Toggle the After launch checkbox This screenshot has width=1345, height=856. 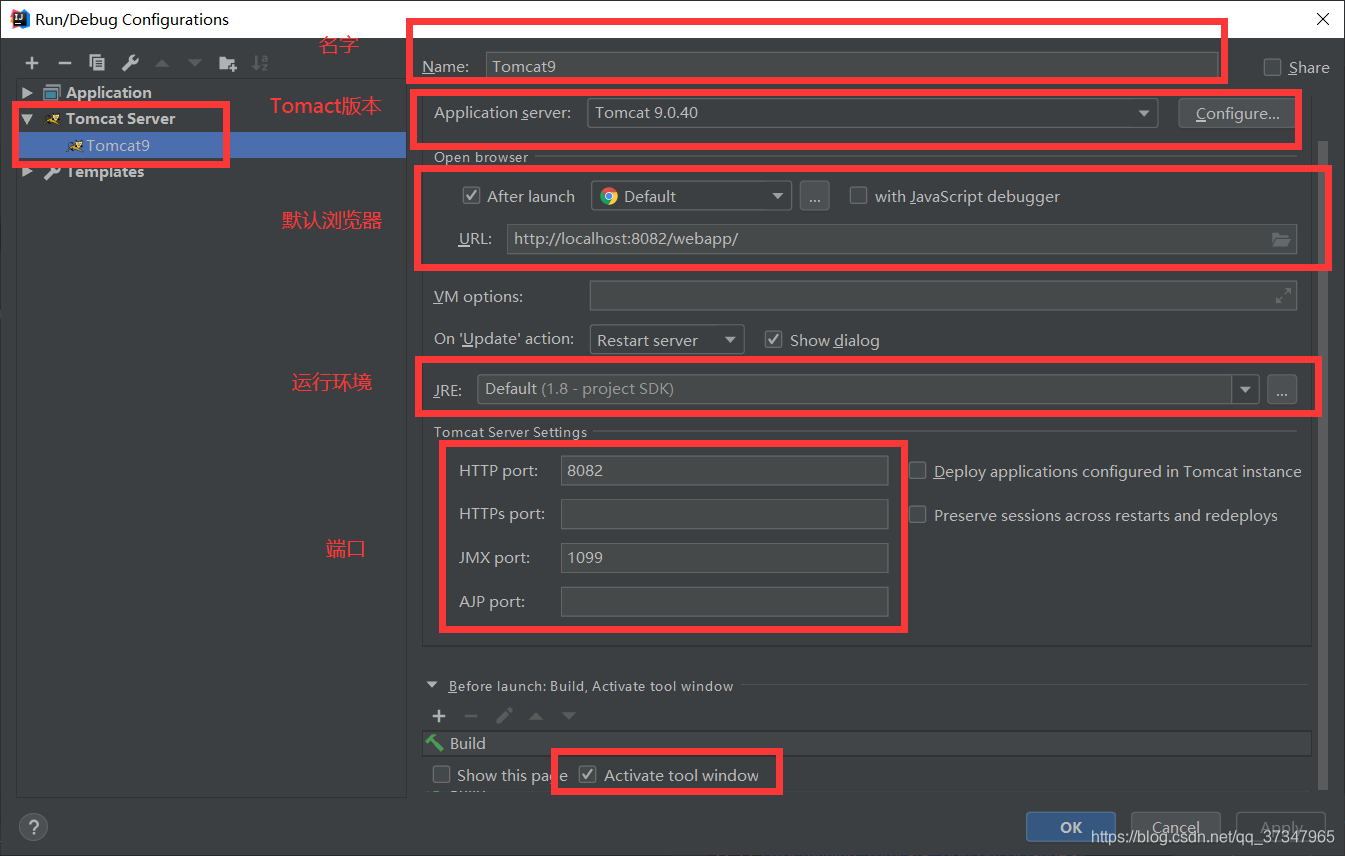(x=471, y=195)
